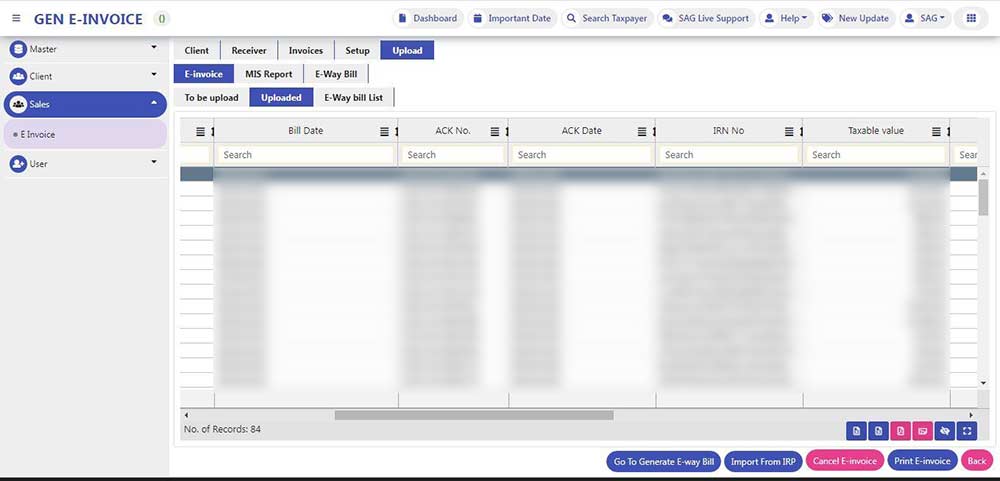Open the Bill Date column menu icon
Viewport: 1000px width, 481px height.
[385, 132]
